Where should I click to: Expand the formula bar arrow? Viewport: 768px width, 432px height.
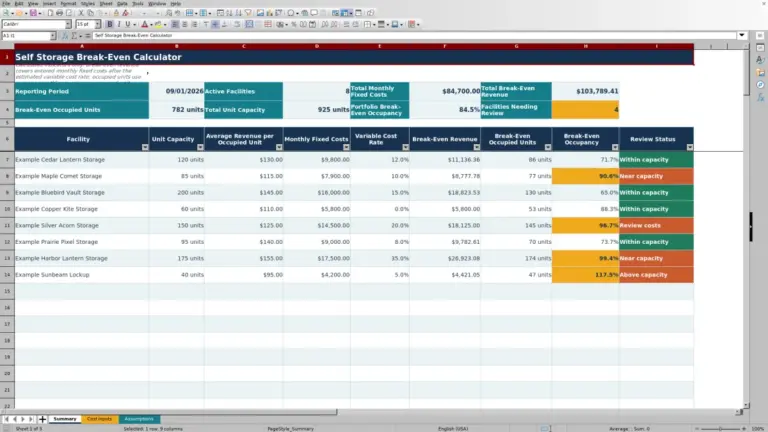coord(742,35)
